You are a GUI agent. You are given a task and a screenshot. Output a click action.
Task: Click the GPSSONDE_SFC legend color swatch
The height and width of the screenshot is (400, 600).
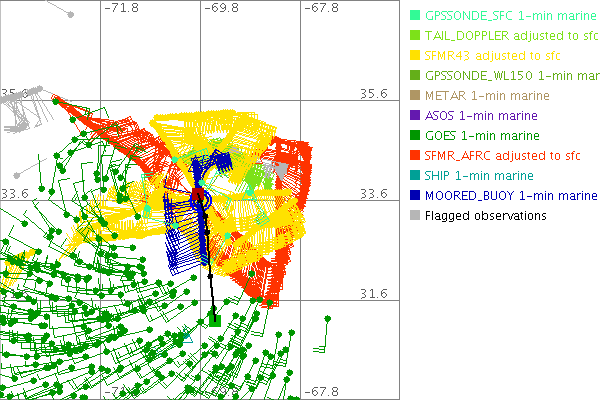pos(415,16)
